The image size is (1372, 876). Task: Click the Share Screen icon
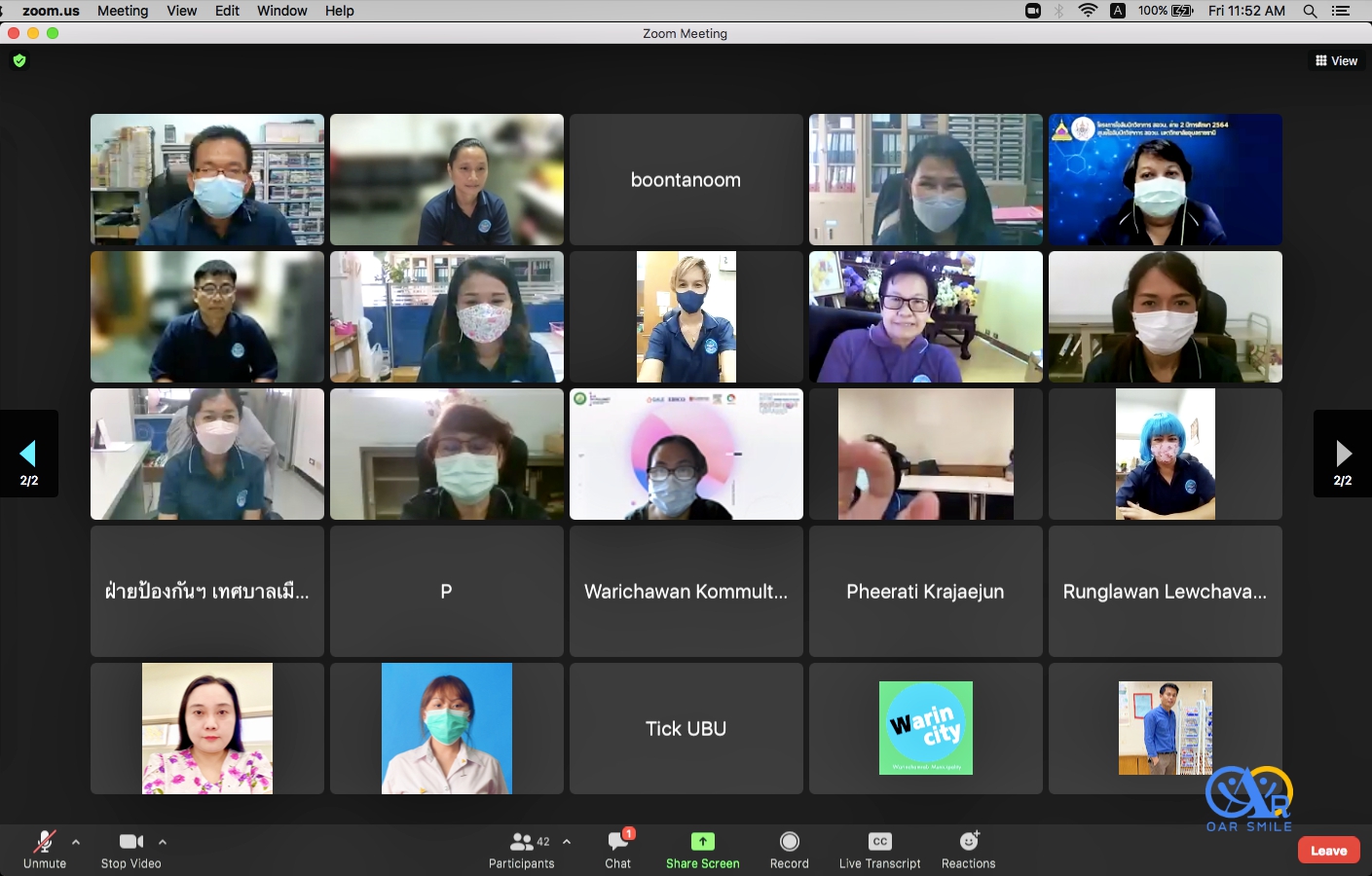pos(702,842)
